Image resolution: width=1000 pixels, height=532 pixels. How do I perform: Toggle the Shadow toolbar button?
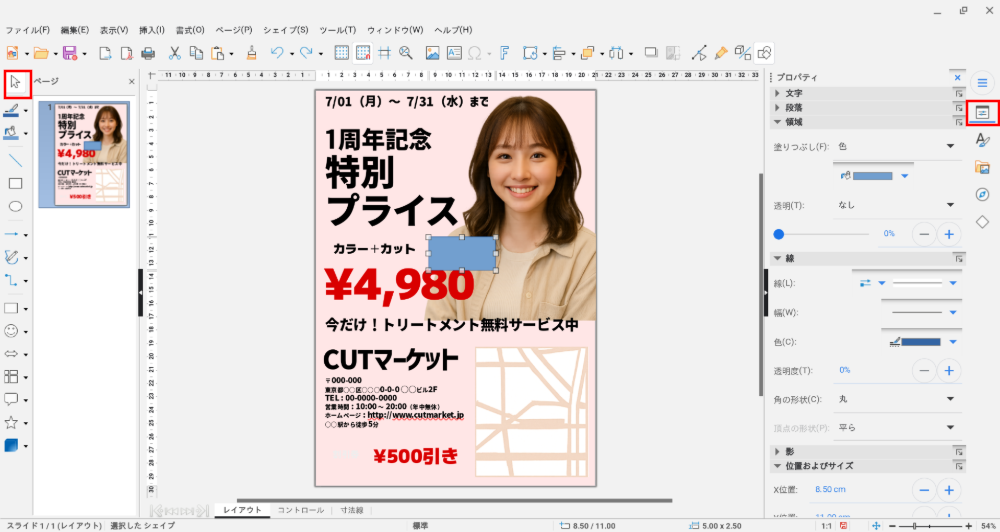(x=651, y=53)
